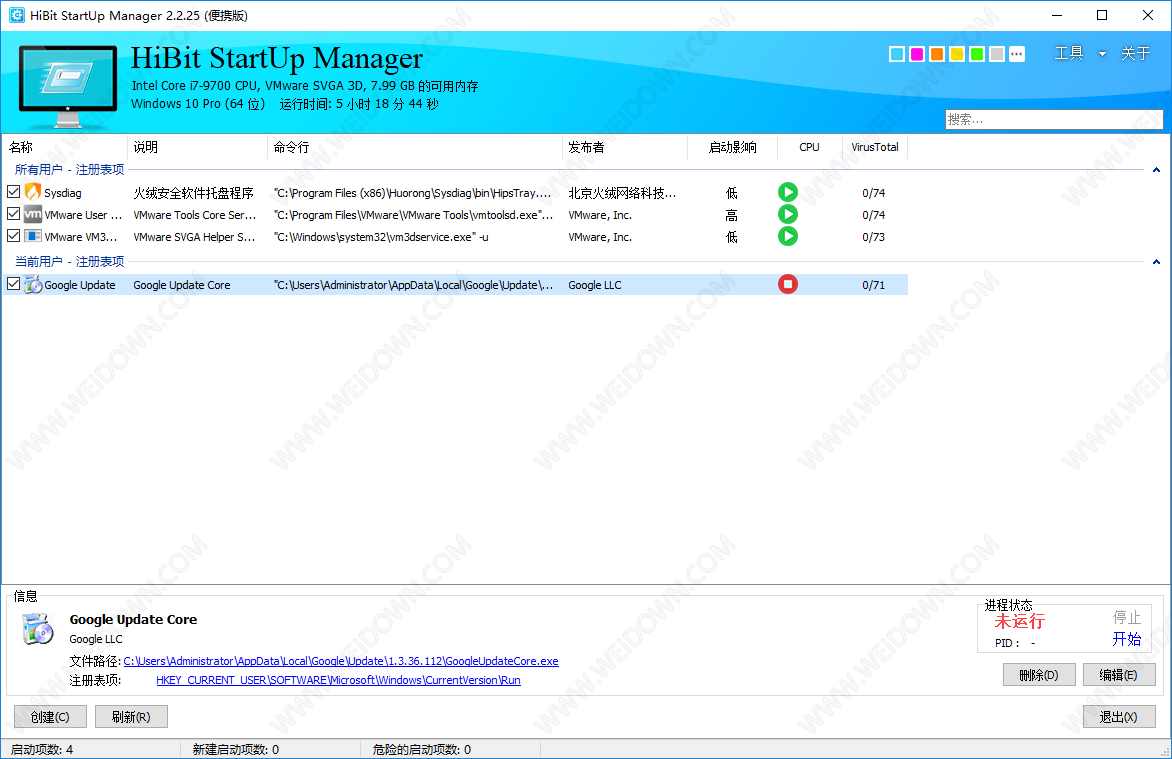
Task: Click the 0/74 VirusTotal score for Sysdiag
Action: point(873,193)
